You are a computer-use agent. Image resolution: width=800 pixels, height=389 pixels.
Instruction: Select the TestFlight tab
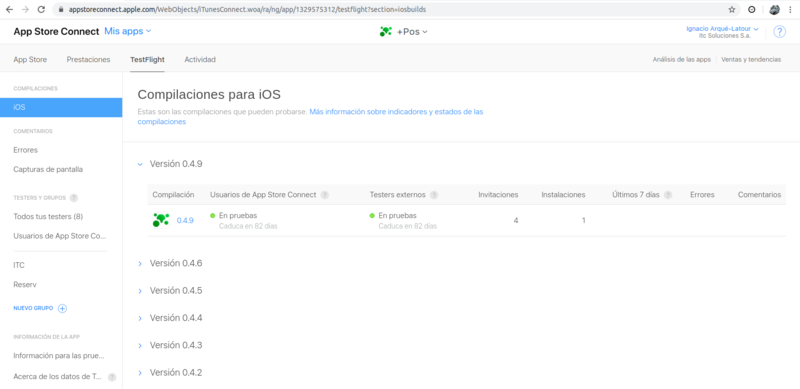click(147, 59)
